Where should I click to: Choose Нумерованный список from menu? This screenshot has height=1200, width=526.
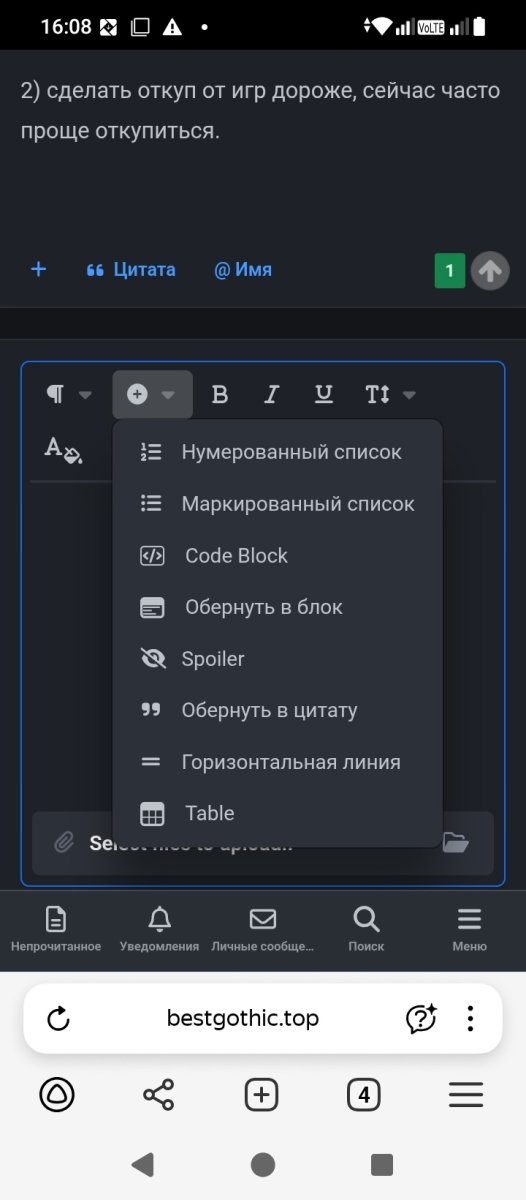pyautogui.click(x=278, y=452)
